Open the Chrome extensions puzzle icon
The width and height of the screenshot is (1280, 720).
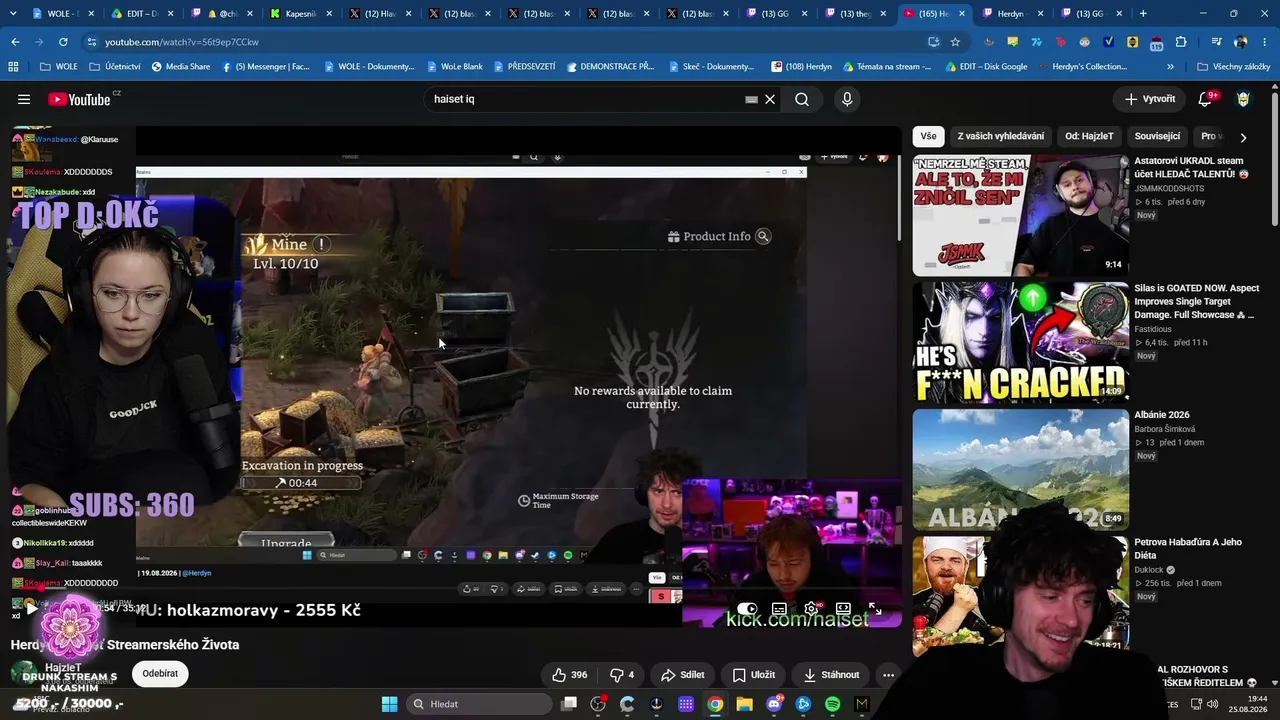pyautogui.click(x=1181, y=42)
